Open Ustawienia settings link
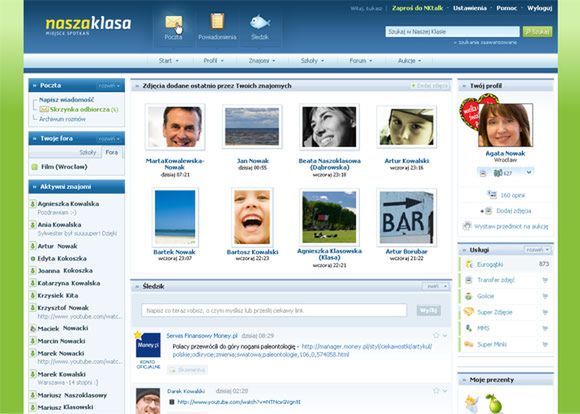Viewport: 580px width, 414px height. coord(470,8)
